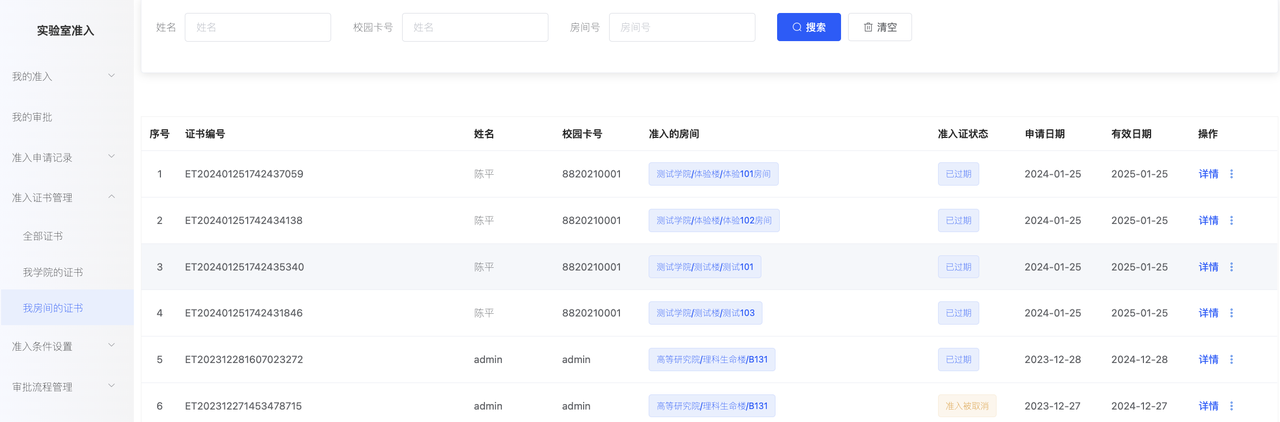Screen dimensions: 1280x422
Task: Select 全部证书 submenu item
Action: tap(66, 236)
